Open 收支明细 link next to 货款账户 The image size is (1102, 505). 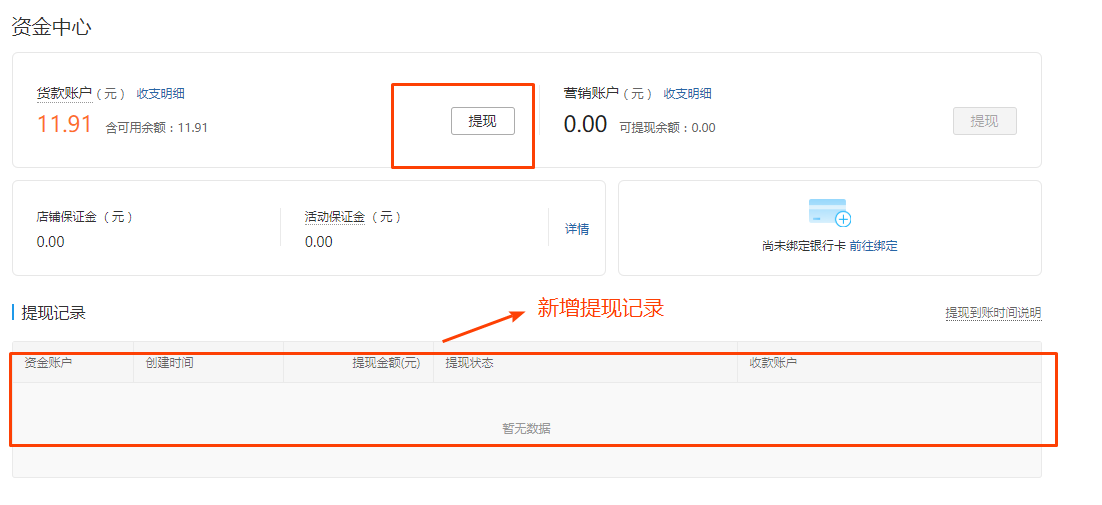coord(161,94)
